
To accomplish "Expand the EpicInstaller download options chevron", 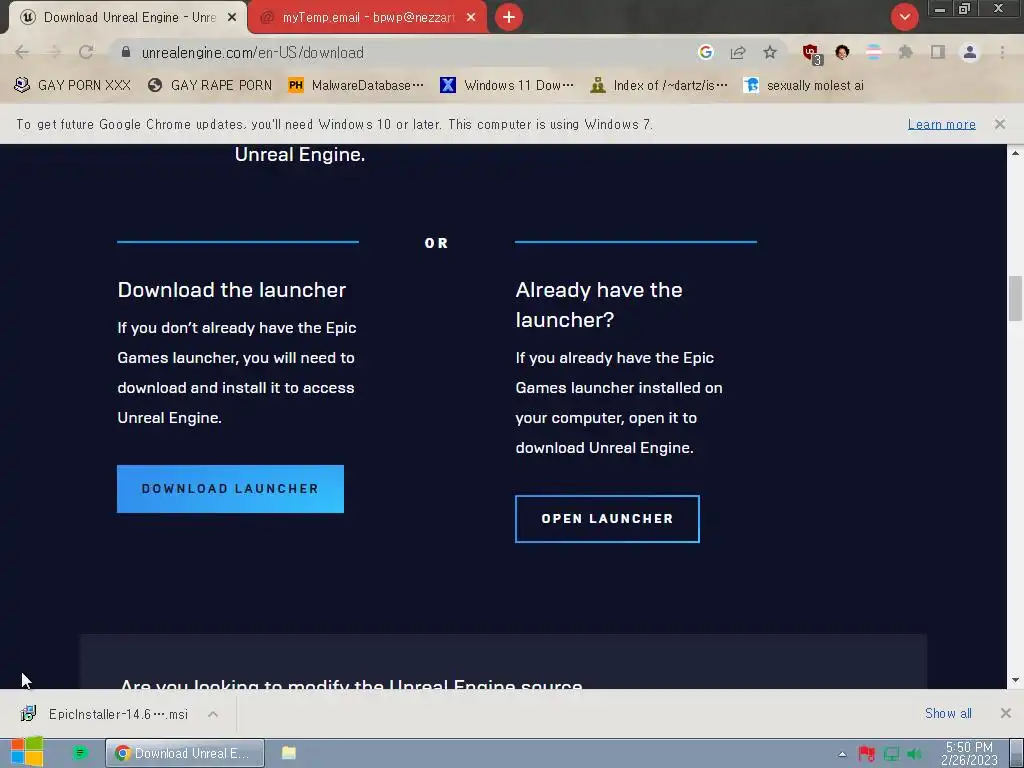I will point(213,714).
